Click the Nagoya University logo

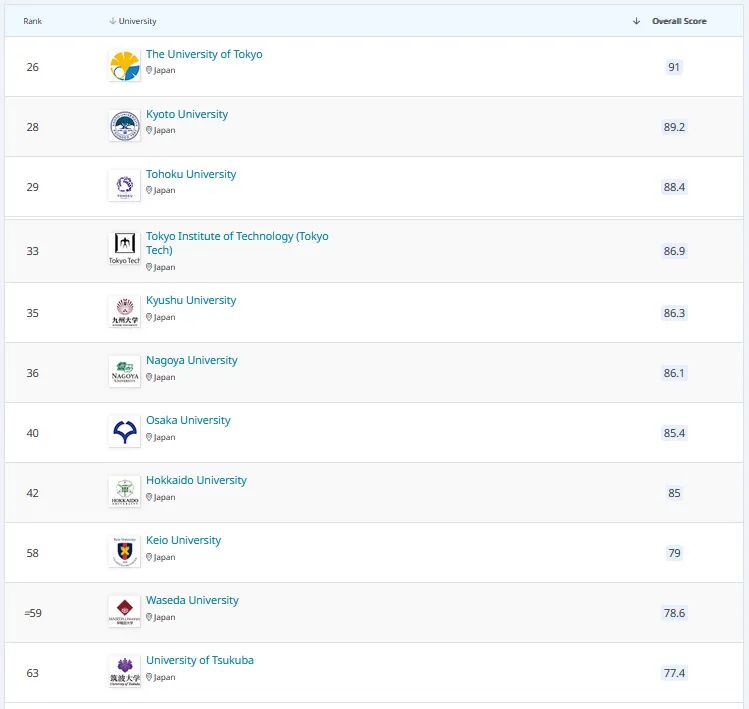coord(125,372)
